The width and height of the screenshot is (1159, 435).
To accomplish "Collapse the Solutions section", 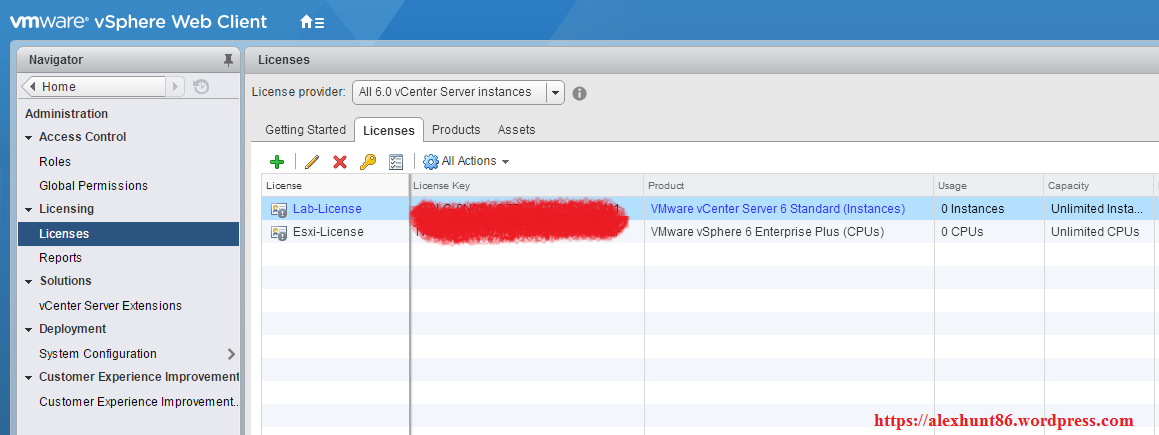I will pos(29,281).
